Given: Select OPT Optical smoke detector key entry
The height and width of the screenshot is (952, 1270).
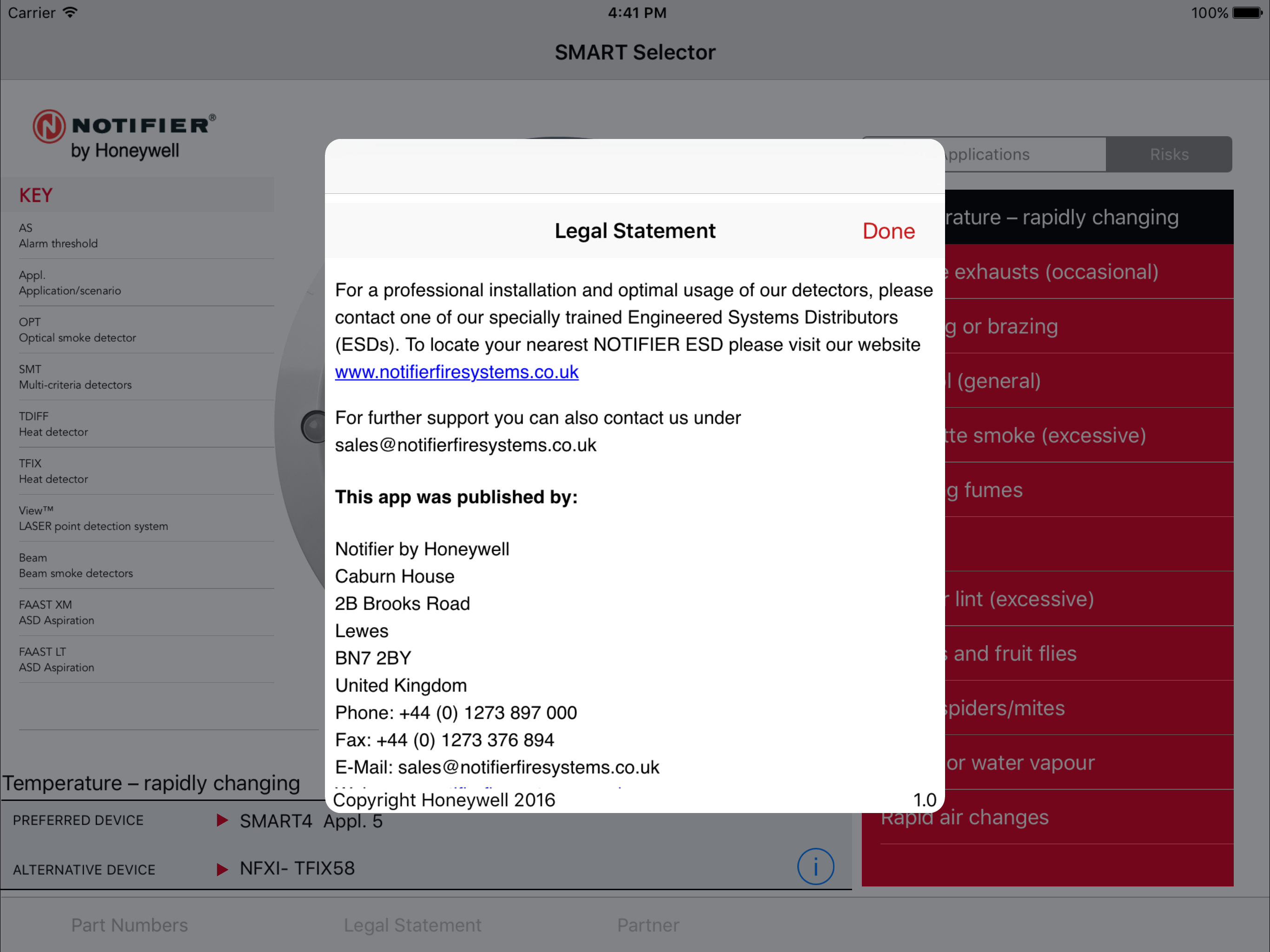Looking at the screenshot, I should [x=78, y=330].
